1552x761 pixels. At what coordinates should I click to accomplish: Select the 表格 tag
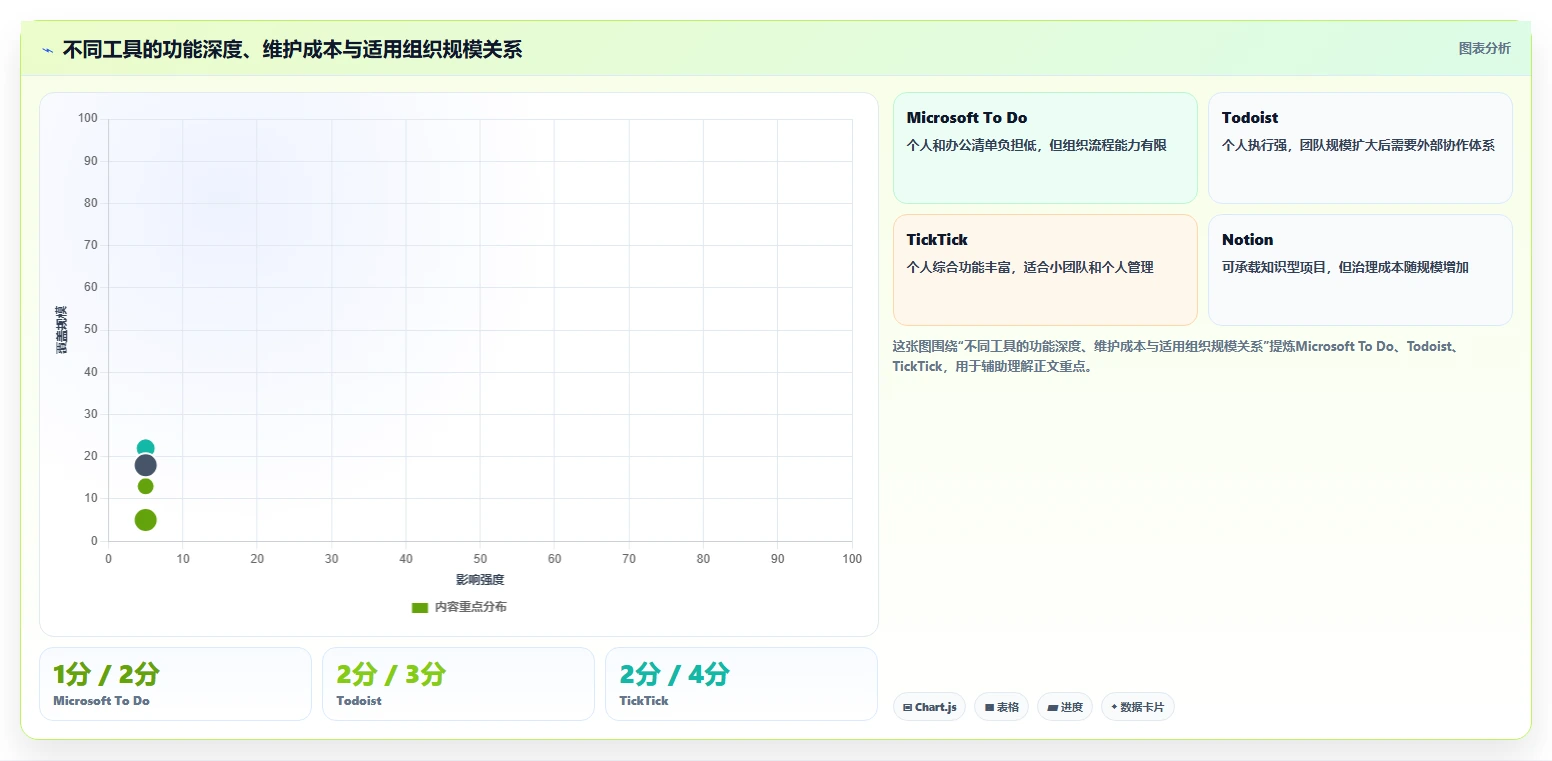point(1001,707)
